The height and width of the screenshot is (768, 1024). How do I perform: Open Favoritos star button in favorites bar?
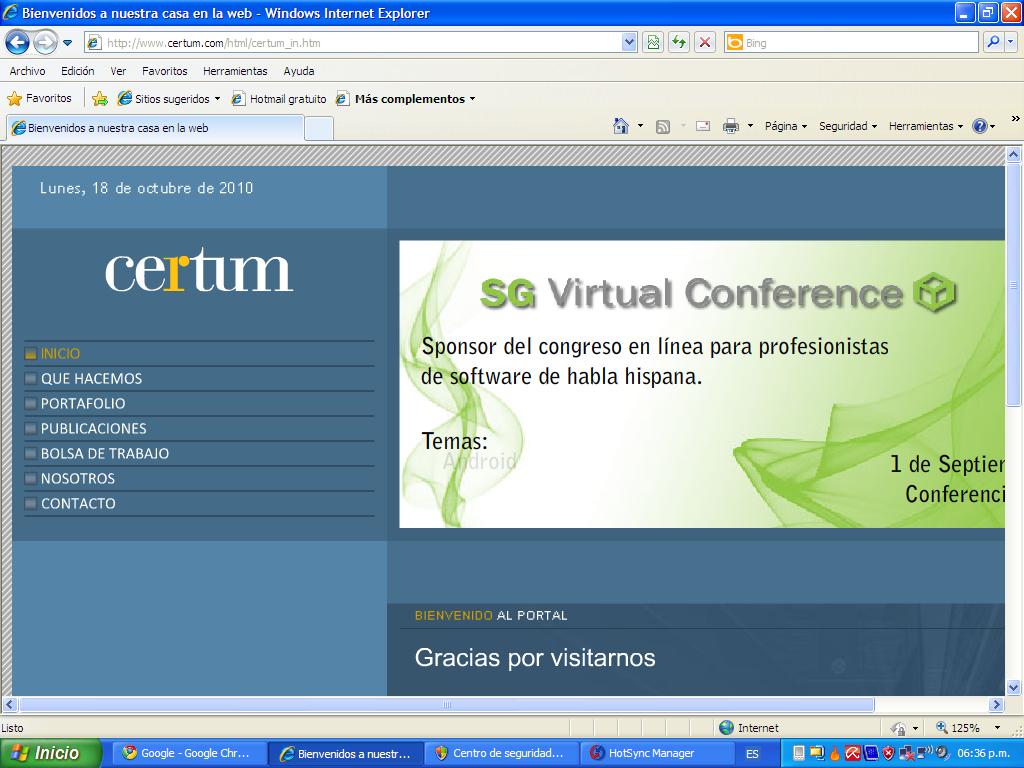39,99
